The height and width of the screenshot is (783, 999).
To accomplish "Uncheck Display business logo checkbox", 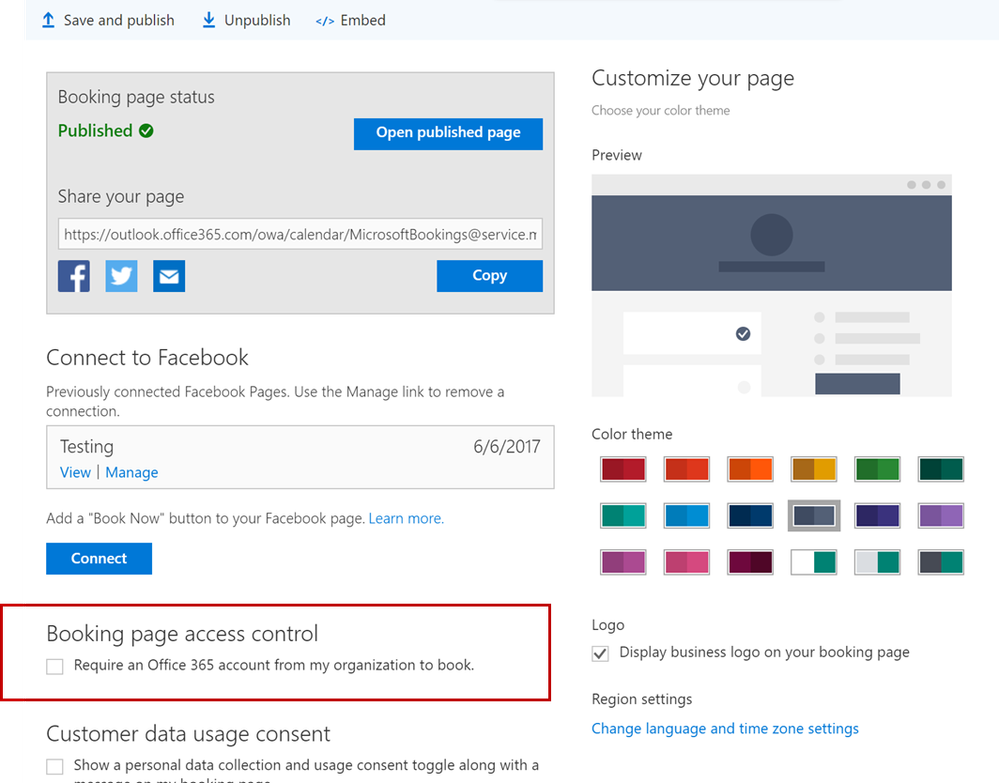I will coord(600,654).
